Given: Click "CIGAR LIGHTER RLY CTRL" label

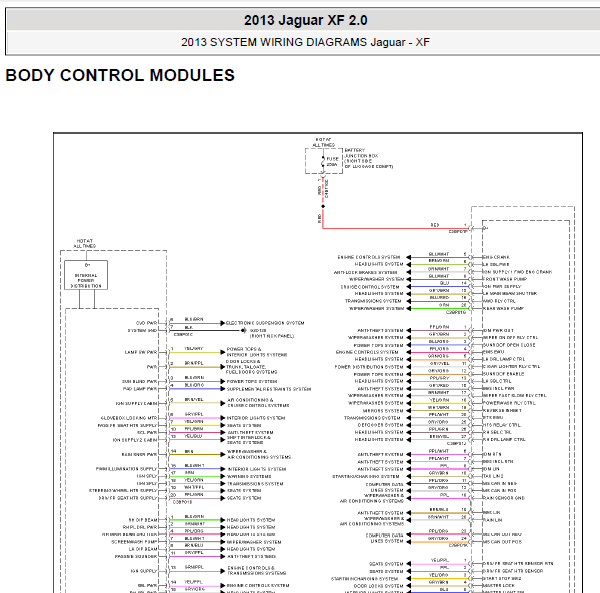Looking at the screenshot, I should pyautogui.click(x=511, y=366).
